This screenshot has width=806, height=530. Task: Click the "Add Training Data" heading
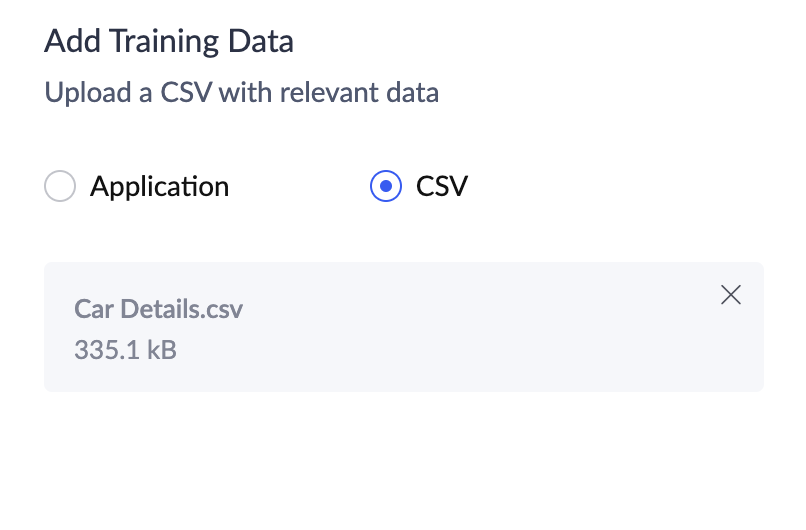(169, 42)
